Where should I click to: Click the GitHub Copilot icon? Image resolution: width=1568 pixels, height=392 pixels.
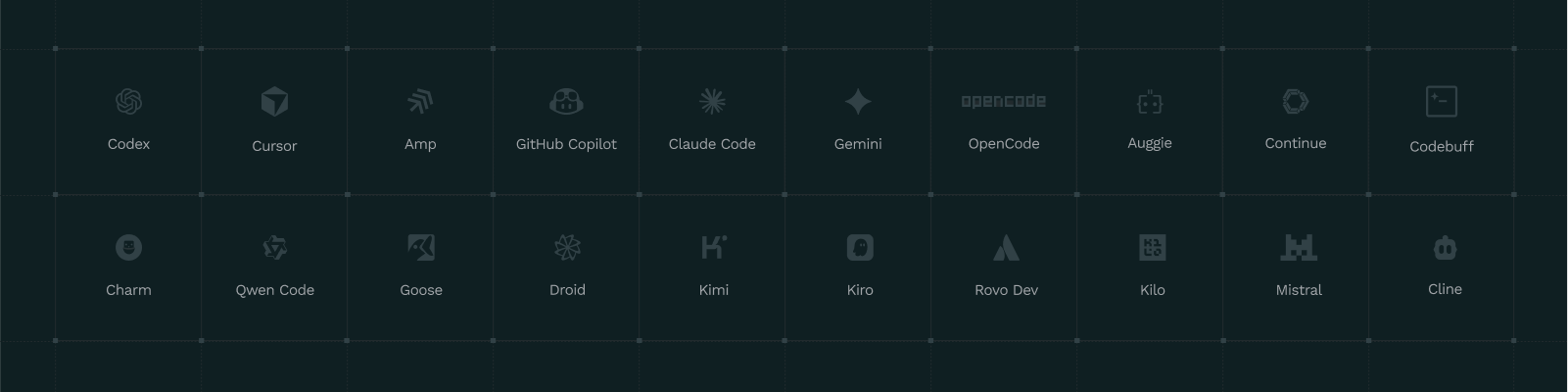566,101
